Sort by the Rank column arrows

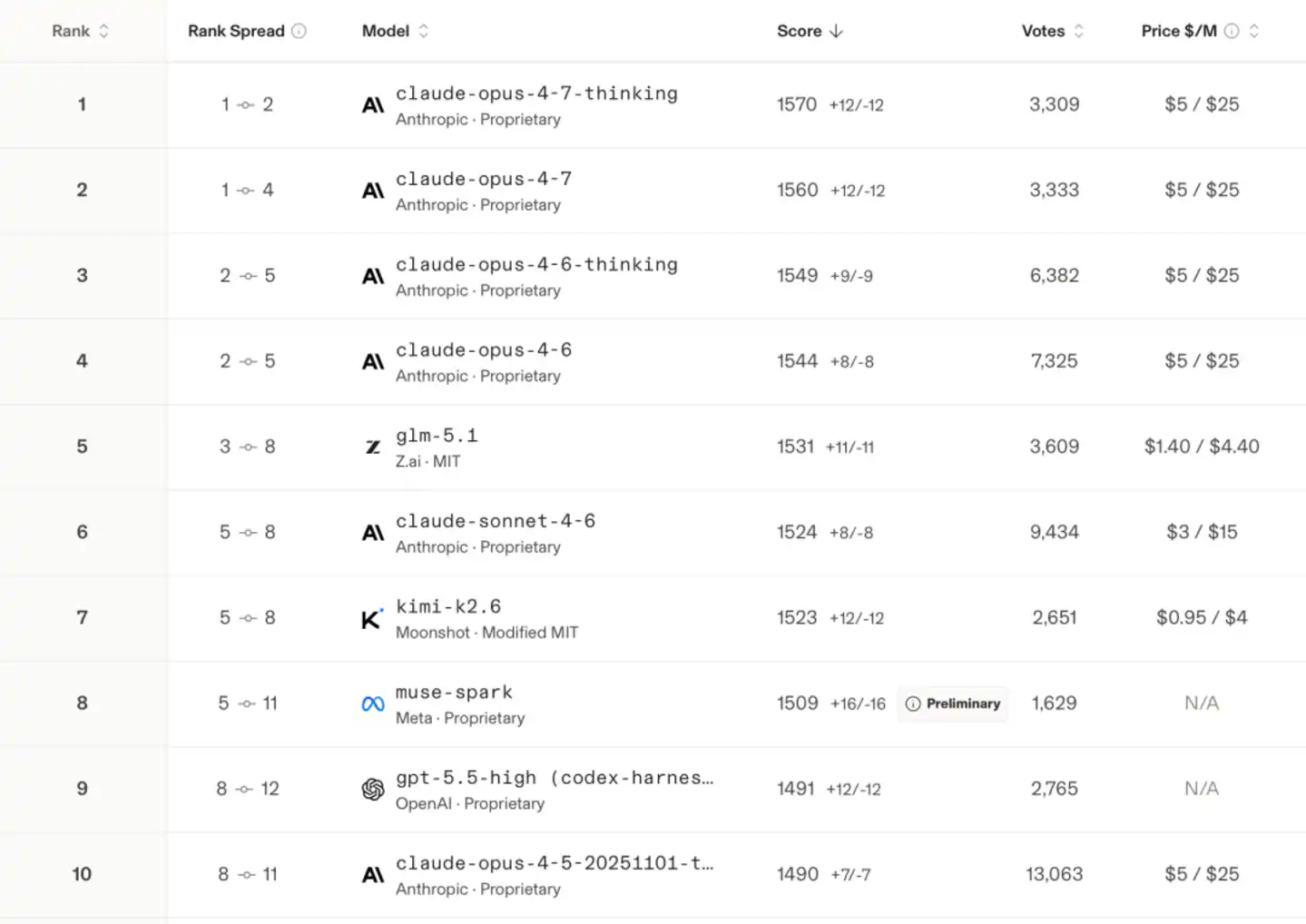pyautogui.click(x=103, y=31)
